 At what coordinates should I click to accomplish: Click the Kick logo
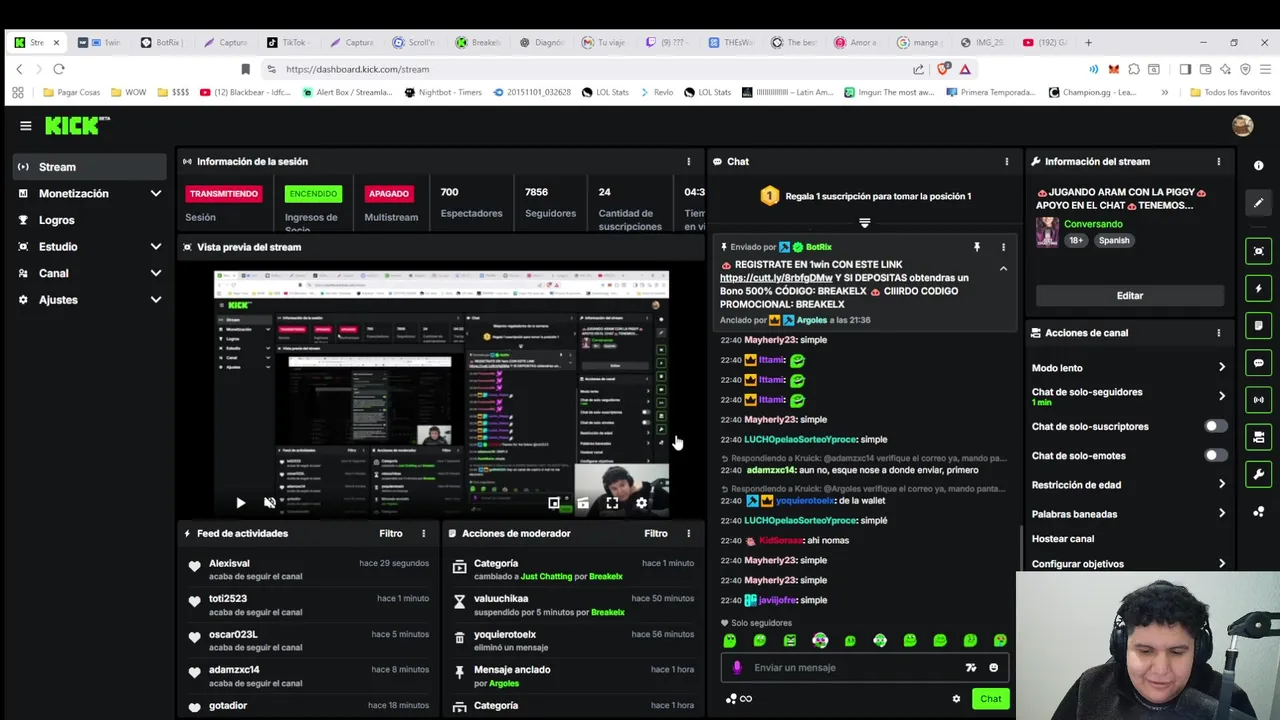click(76, 126)
